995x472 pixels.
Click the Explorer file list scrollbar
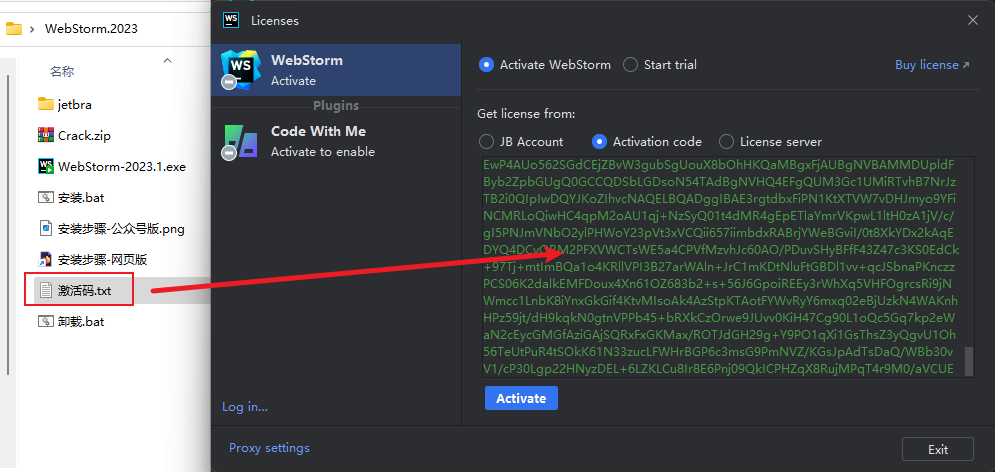(8, 225)
